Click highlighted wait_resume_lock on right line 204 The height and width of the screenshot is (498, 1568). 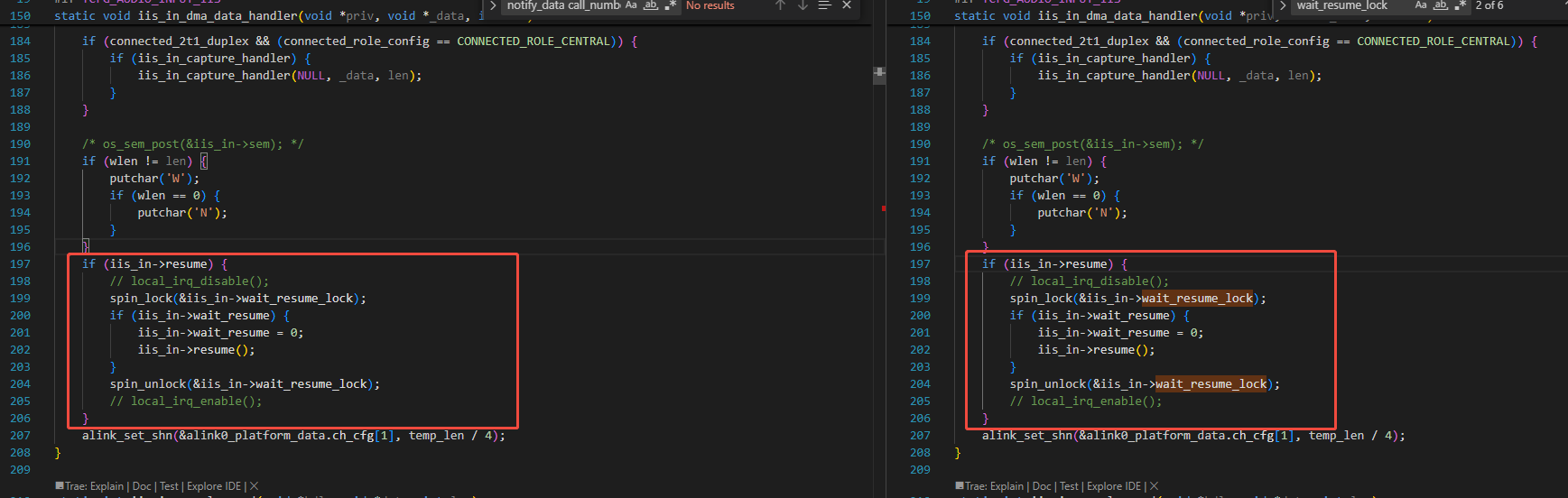[1211, 384]
